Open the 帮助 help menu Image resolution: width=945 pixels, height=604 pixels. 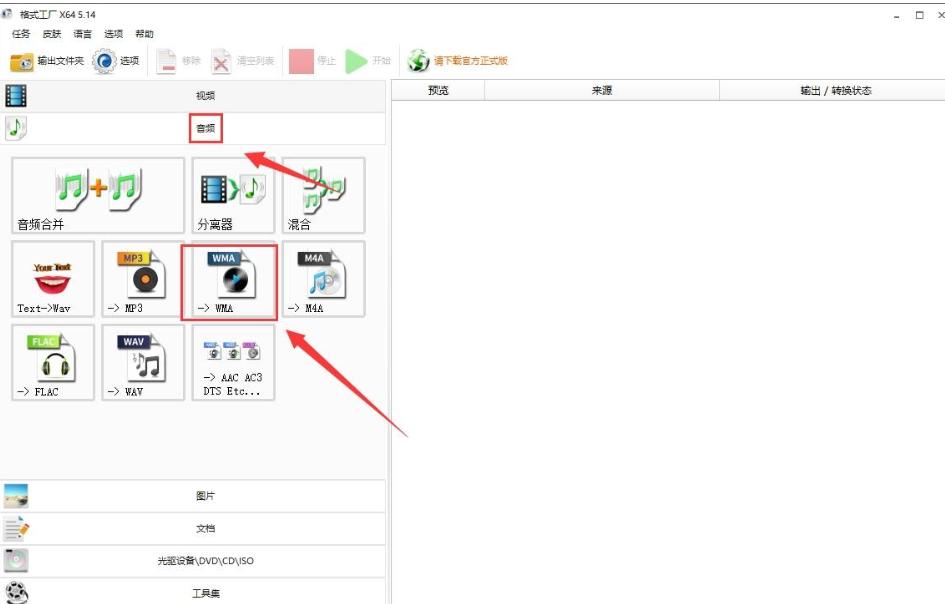[x=143, y=33]
